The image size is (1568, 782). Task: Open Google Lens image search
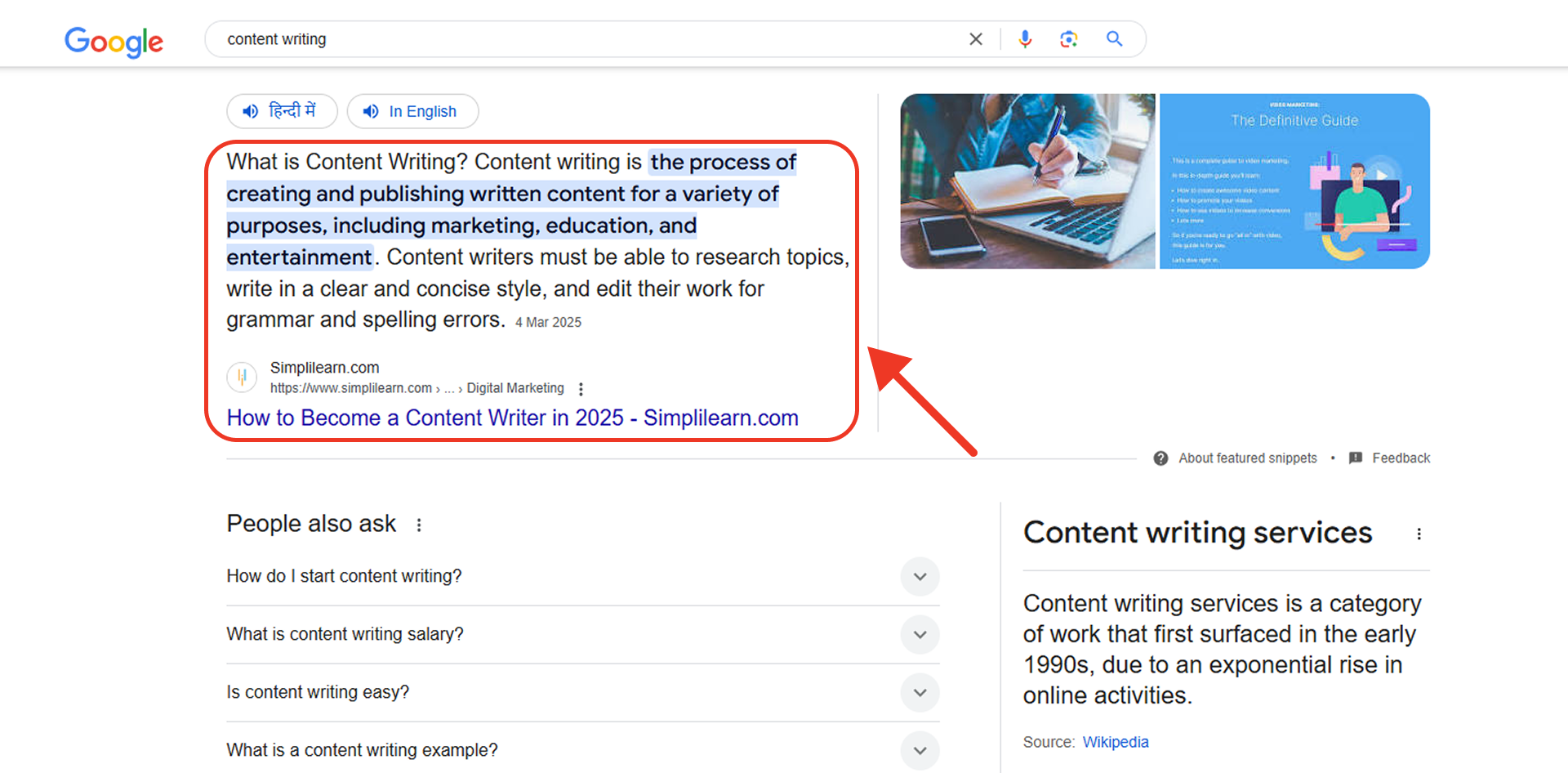(1069, 39)
